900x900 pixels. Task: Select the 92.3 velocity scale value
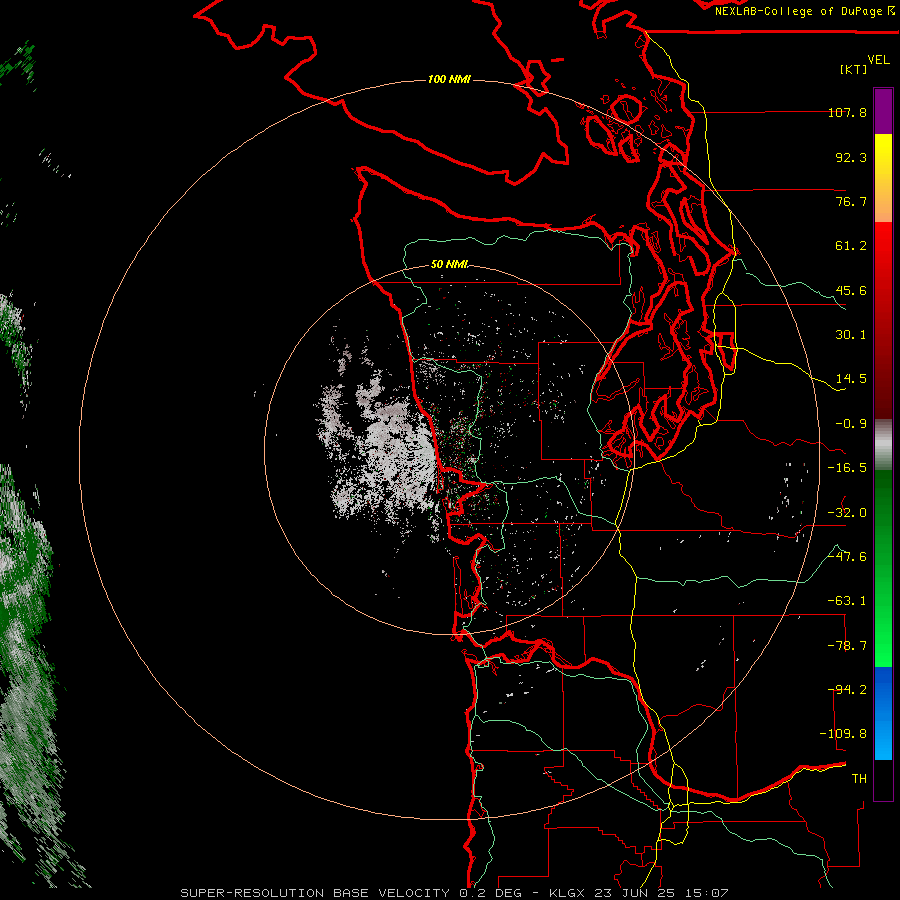click(x=851, y=157)
